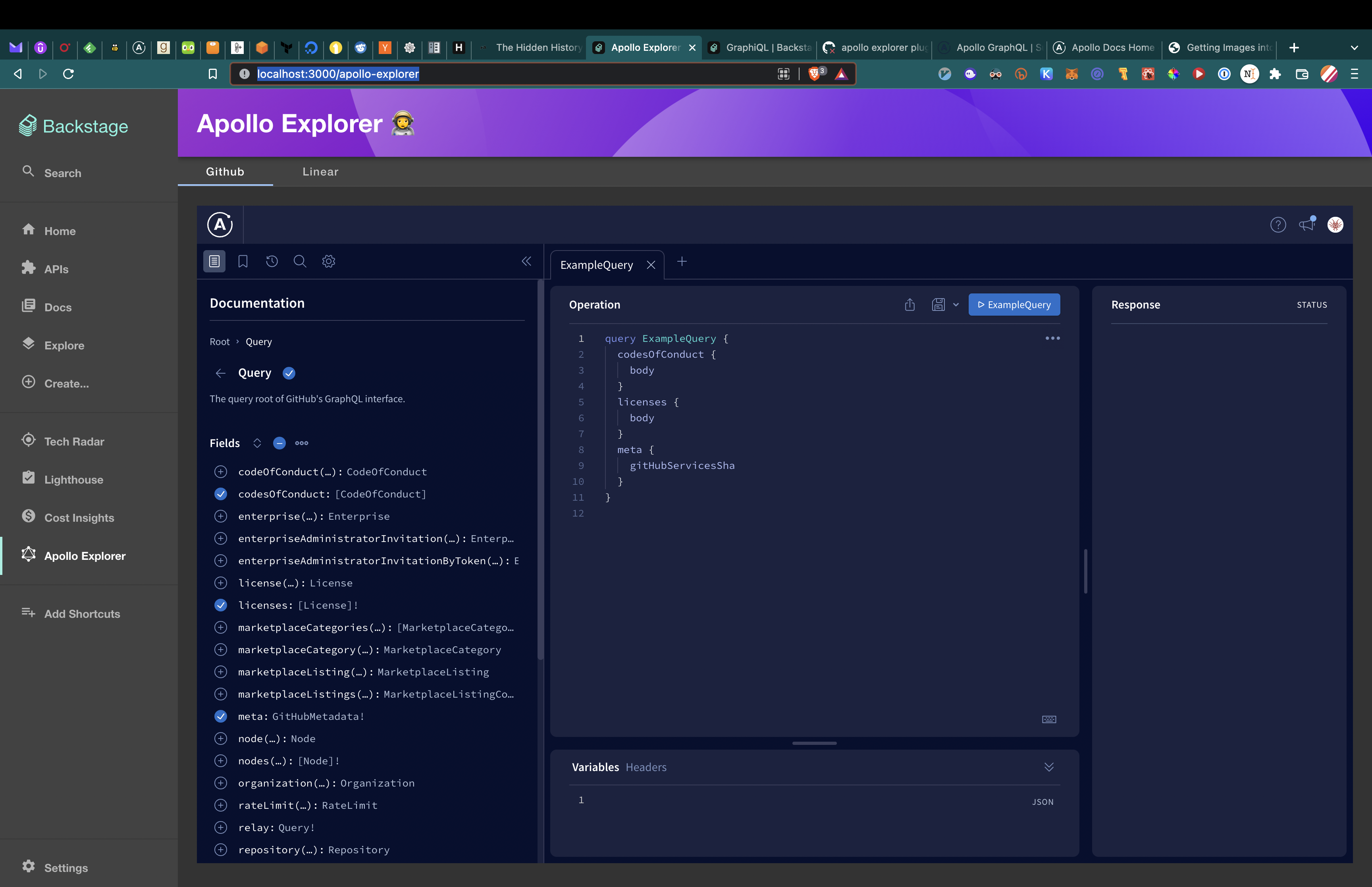Close the ExampleQuery tab

click(651, 265)
